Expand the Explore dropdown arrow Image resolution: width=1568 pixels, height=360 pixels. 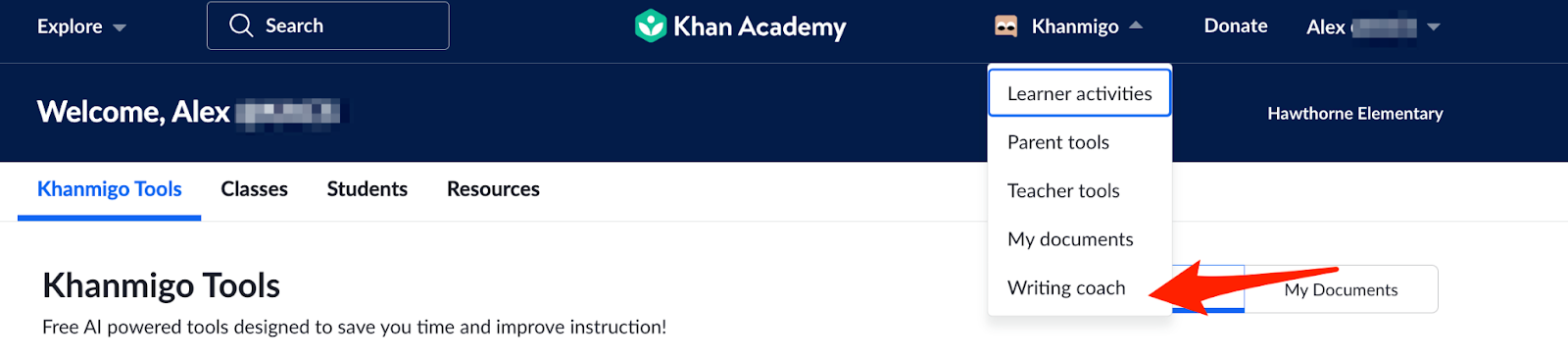click(120, 27)
